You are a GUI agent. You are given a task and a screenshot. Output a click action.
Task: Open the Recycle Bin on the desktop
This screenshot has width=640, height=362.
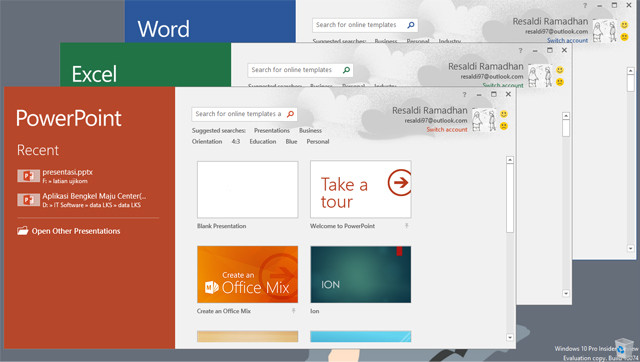tap(624, 348)
